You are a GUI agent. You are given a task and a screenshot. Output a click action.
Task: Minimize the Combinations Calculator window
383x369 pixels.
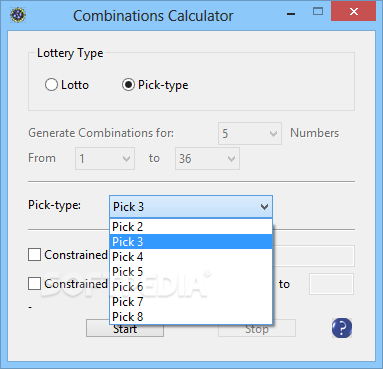[291, 14]
